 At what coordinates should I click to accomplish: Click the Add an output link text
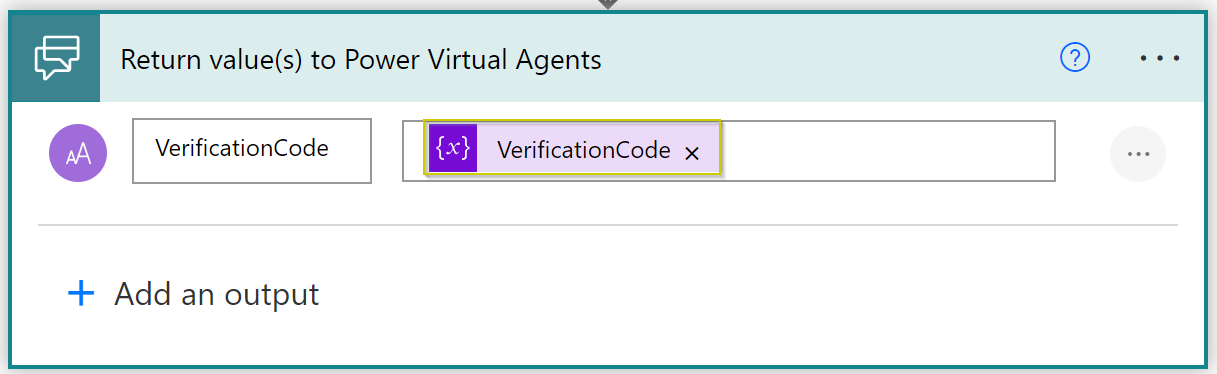217,294
